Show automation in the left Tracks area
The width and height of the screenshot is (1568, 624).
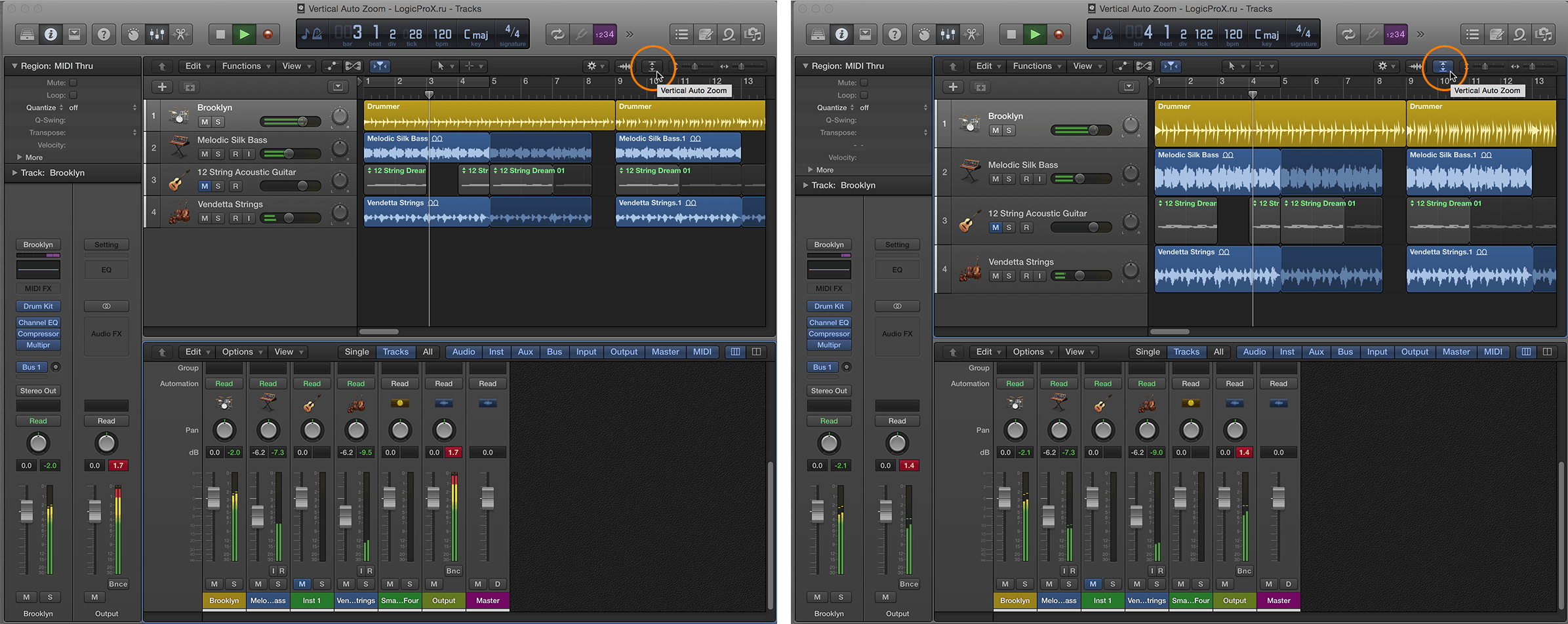coord(331,66)
